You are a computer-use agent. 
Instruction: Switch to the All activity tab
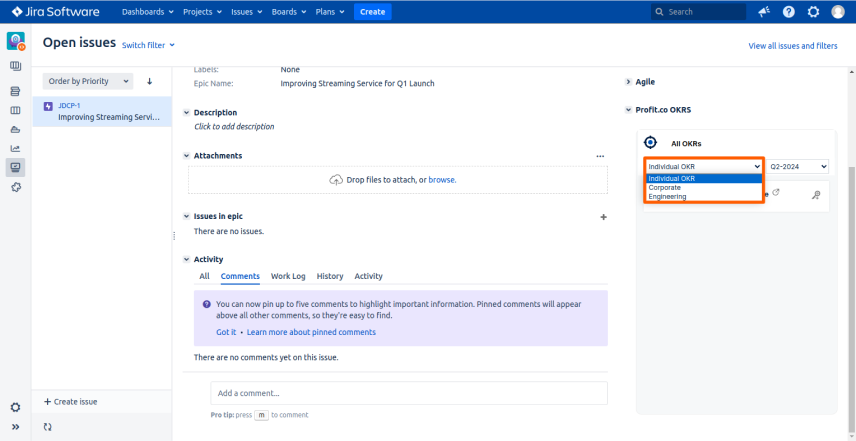(204, 276)
